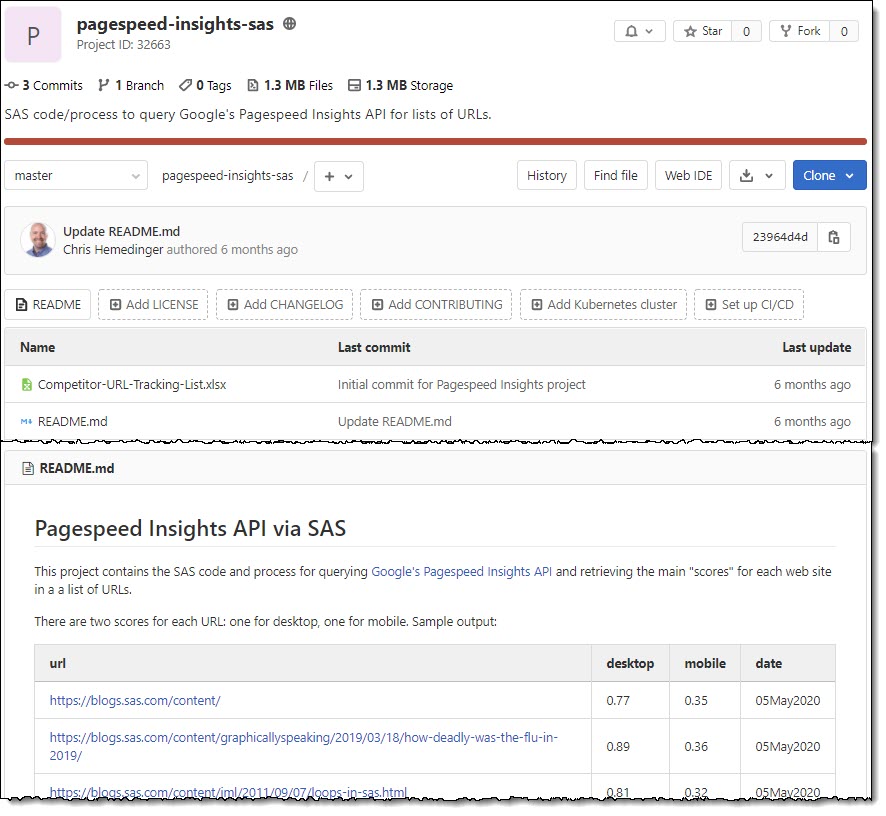Open the plus add-file menu
Viewport: 886px width, 816px height.
[x=338, y=176]
